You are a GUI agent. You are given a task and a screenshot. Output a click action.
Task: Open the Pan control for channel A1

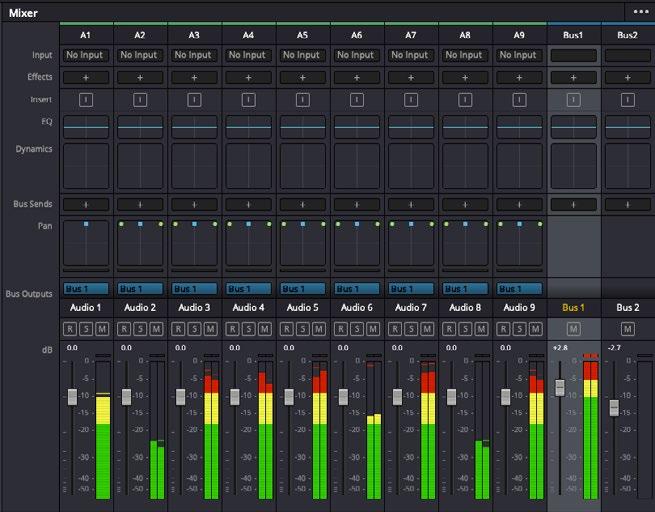tap(86, 243)
